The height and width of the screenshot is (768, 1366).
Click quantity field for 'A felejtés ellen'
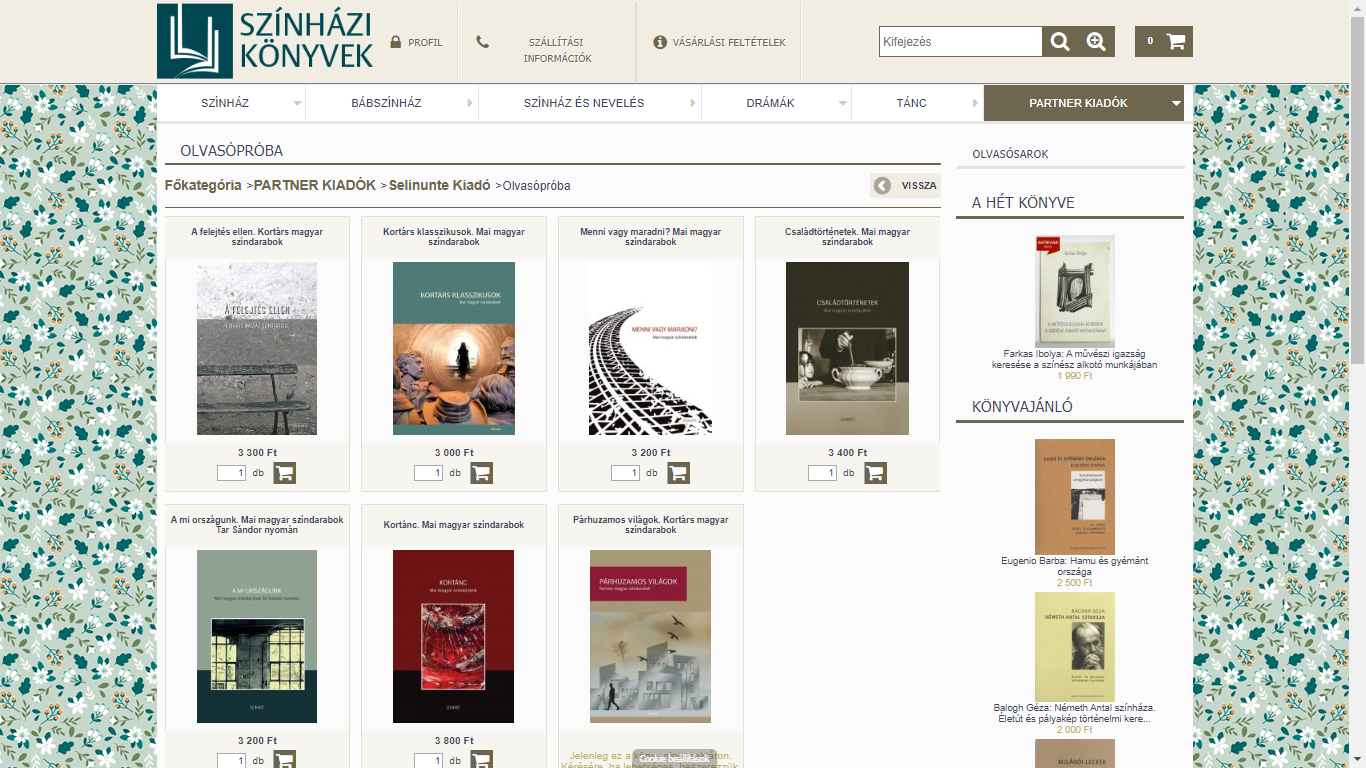coord(231,473)
